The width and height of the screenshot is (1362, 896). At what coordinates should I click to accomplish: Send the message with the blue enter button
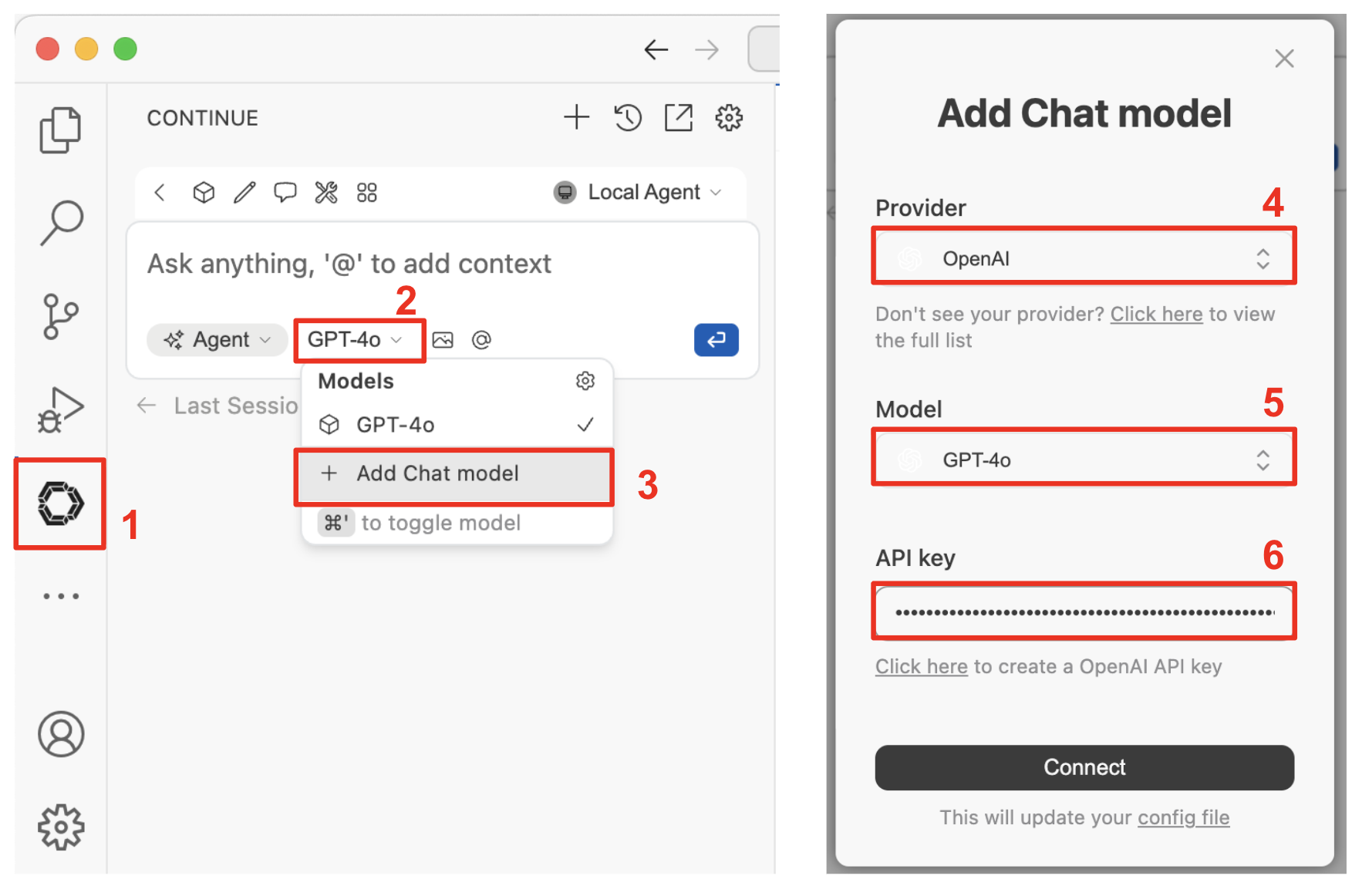716,340
